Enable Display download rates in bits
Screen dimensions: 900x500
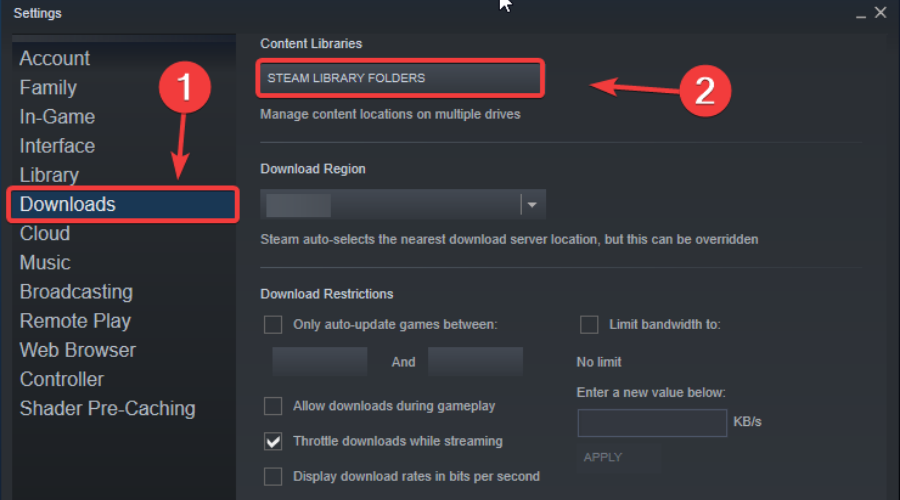coord(273,476)
